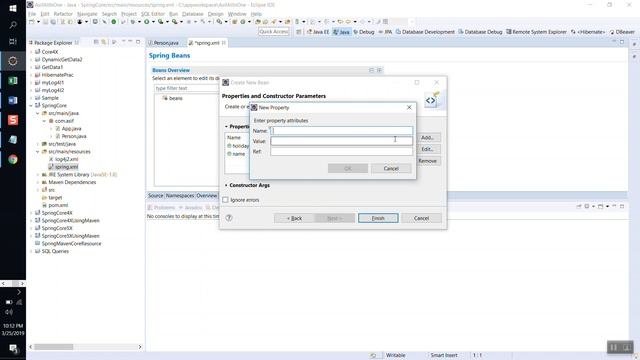This screenshot has height=360, width=640.
Task: Open the Refactor menu
Action: pyautogui.click(x=63, y=14)
